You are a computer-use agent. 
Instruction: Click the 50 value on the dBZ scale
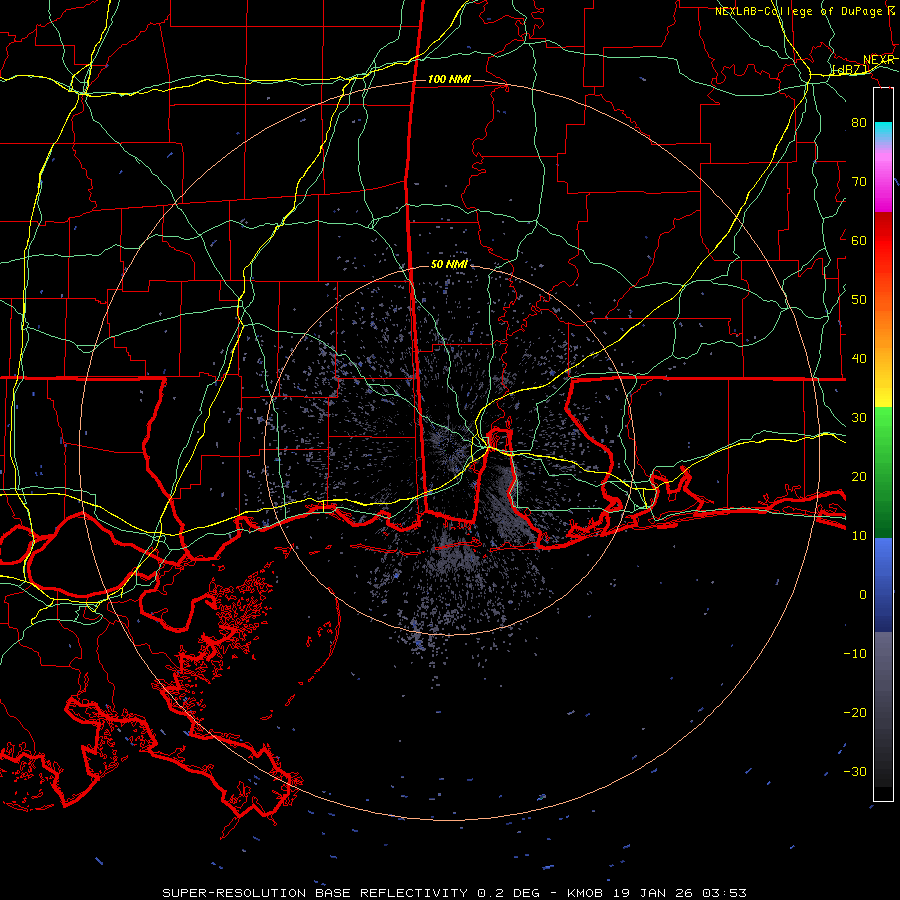point(859,300)
